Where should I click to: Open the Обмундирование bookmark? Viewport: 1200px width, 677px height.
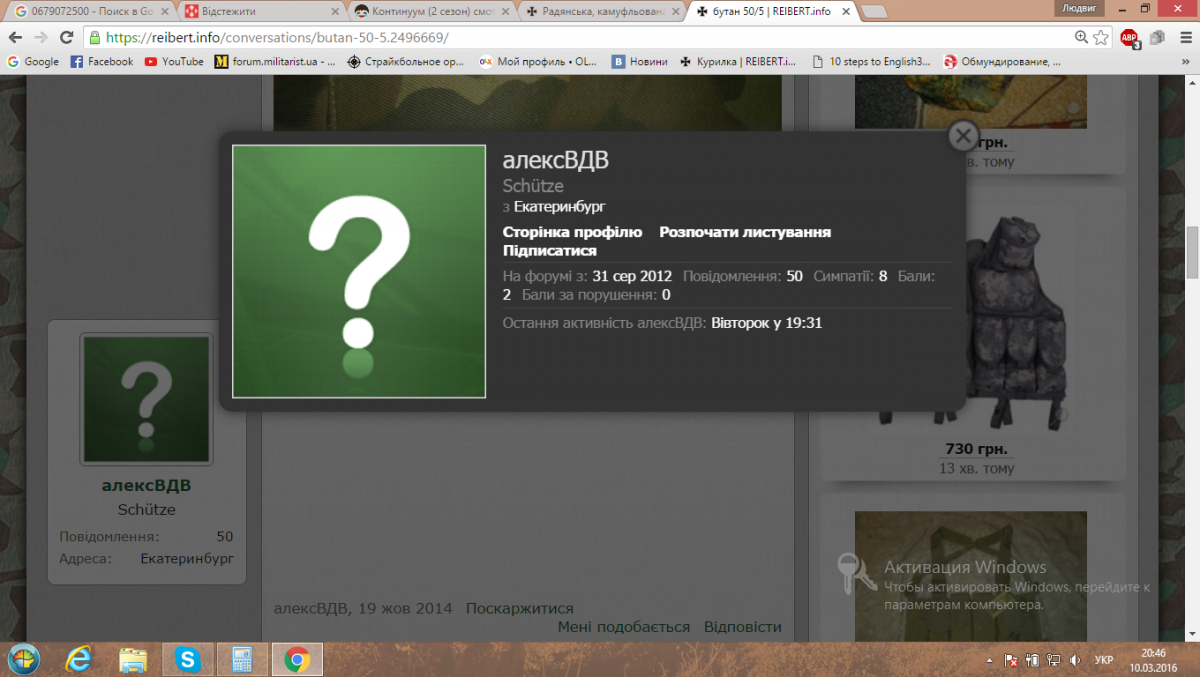(x=1002, y=61)
